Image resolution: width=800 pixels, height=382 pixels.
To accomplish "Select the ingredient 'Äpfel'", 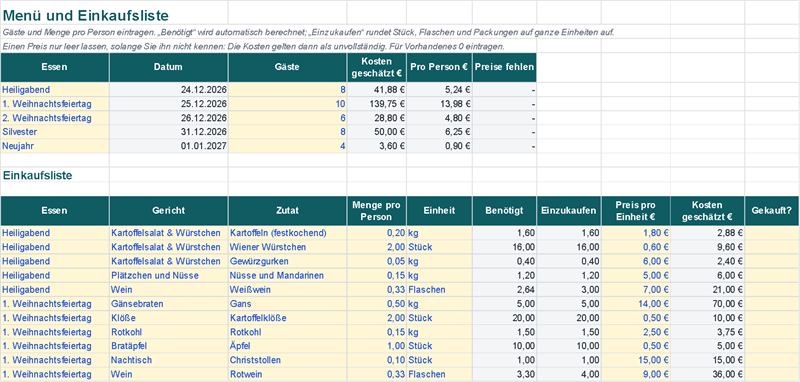I will click(287, 346).
